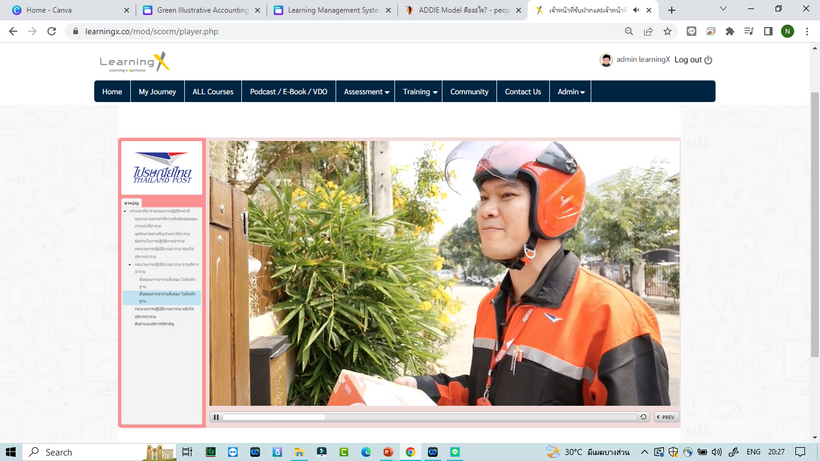Screen dimensions: 820x461
Task: Open the Chrome extensions puzzle icon
Action: [729, 31]
